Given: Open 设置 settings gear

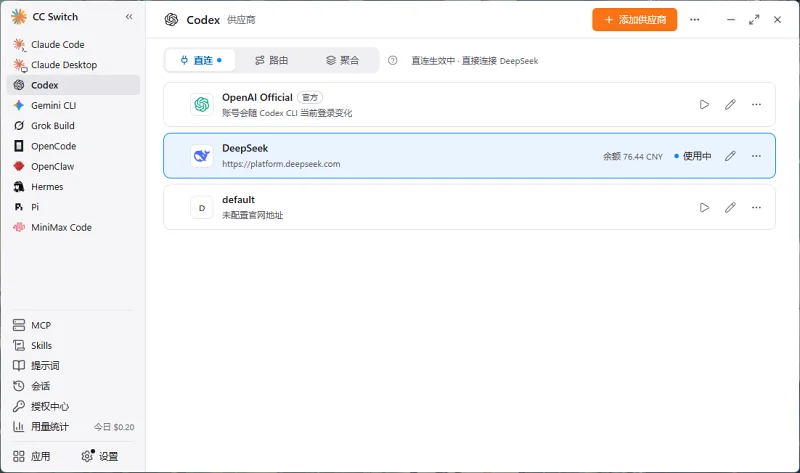Looking at the screenshot, I should tap(100, 456).
